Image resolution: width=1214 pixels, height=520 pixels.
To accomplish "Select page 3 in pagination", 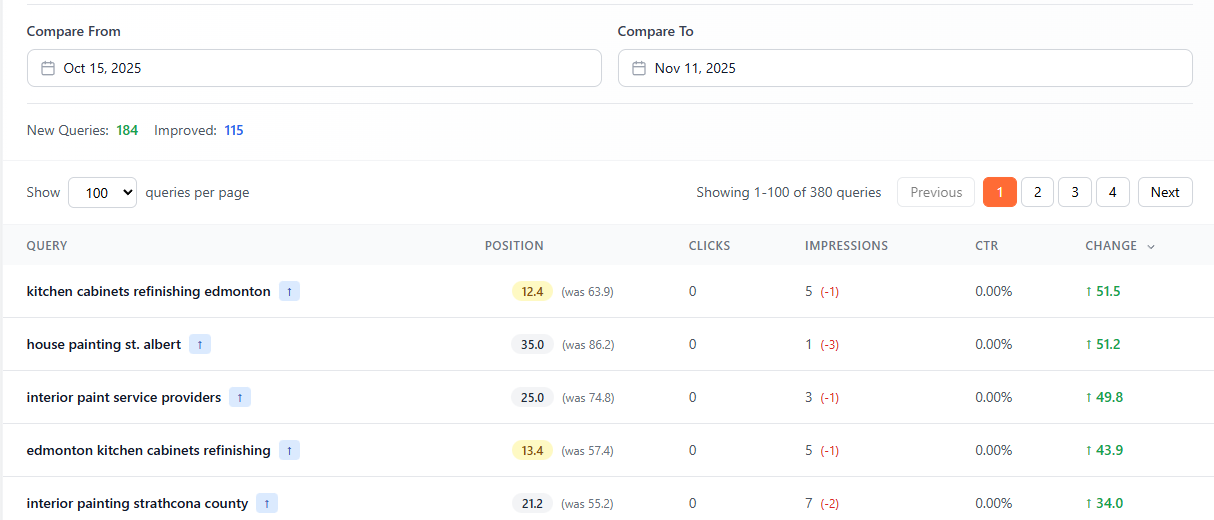I will click(x=1075, y=192).
